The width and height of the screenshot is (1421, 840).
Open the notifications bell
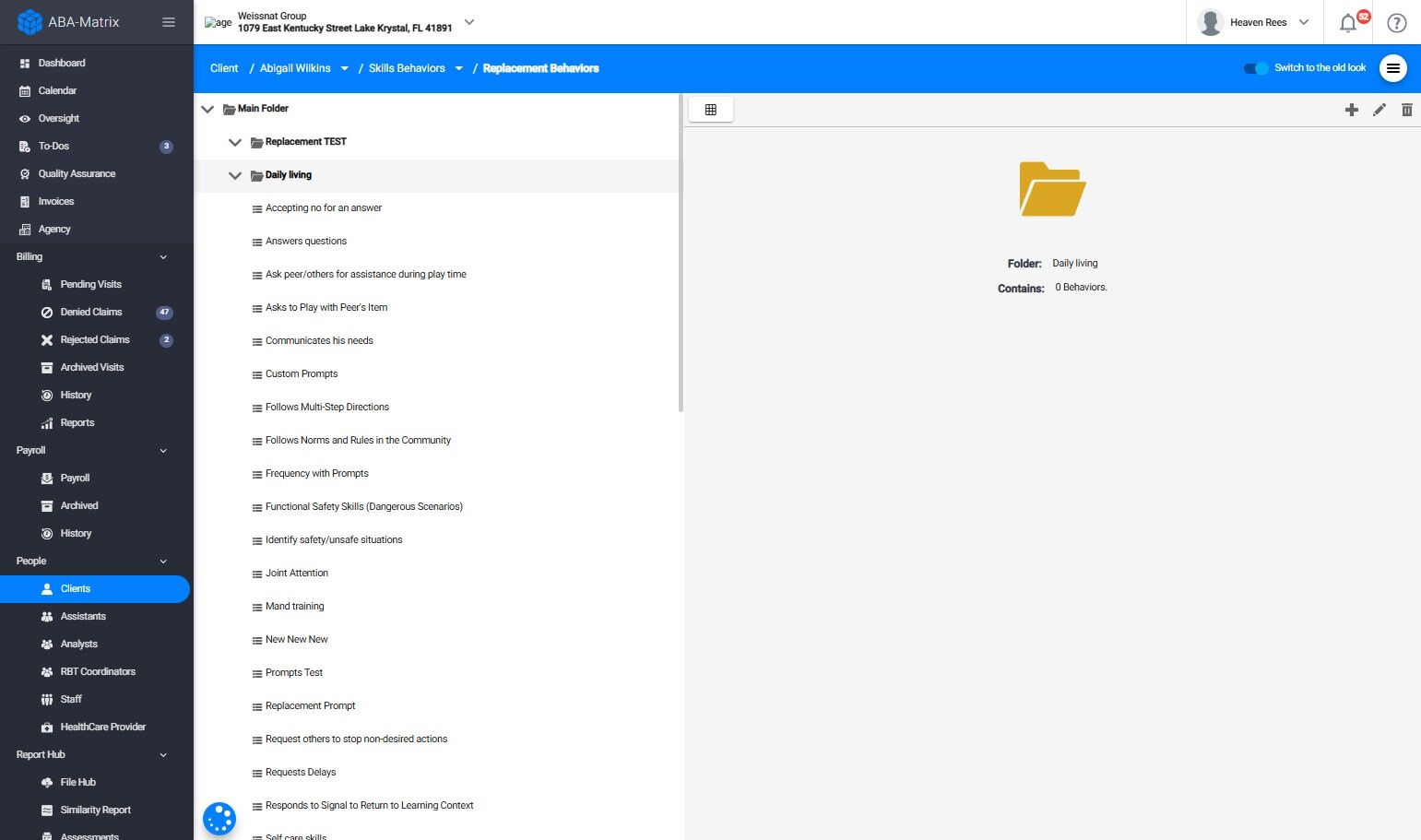coord(1348,23)
